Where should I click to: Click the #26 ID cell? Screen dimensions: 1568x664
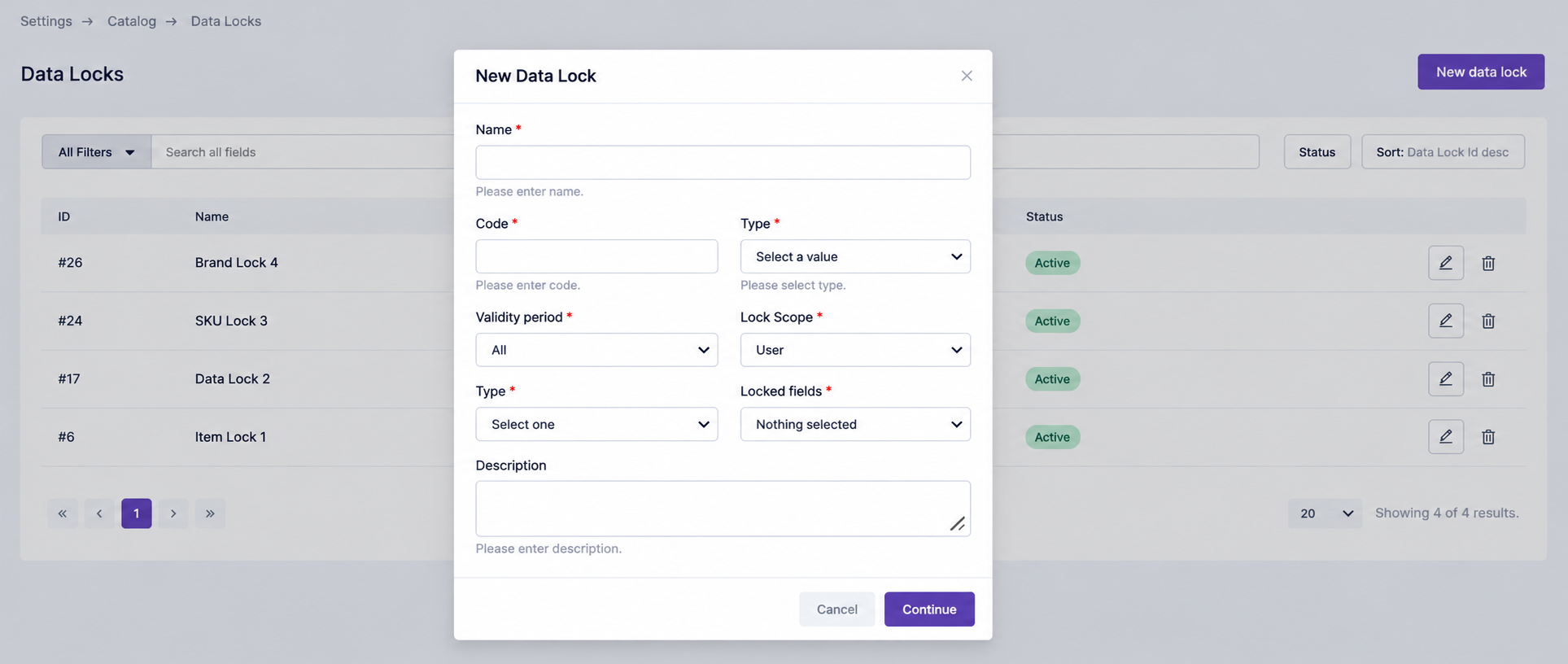point(70,263)
